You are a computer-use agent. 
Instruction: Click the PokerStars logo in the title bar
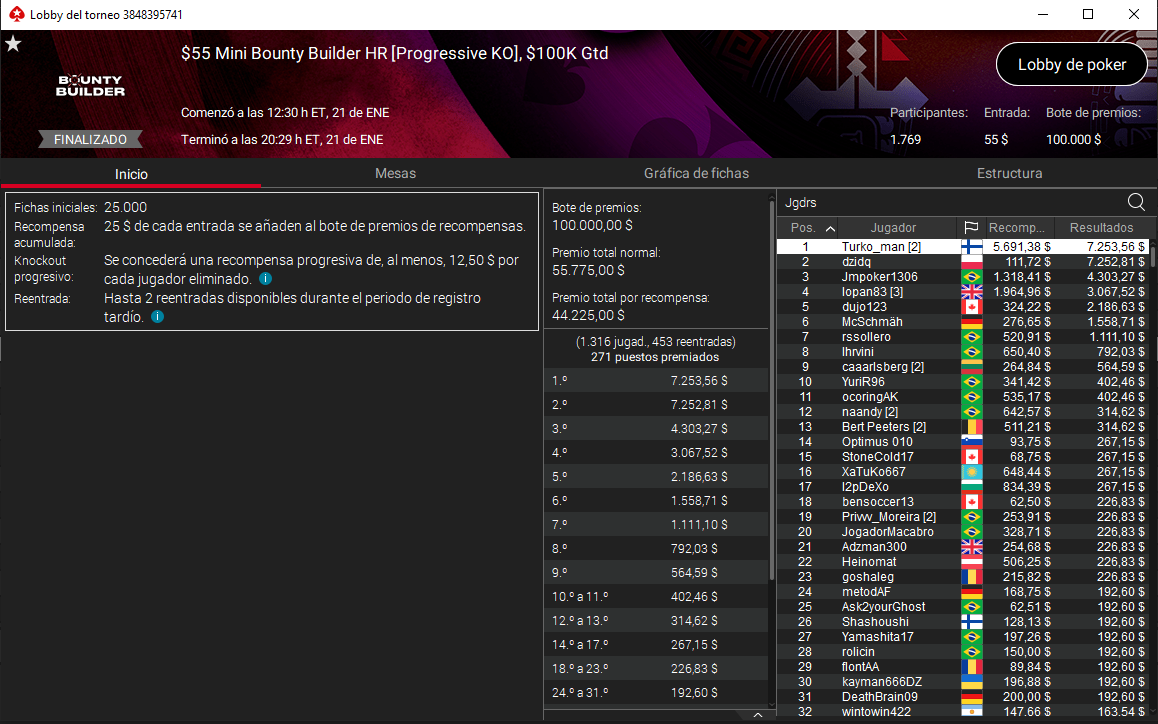click(16, 14)
